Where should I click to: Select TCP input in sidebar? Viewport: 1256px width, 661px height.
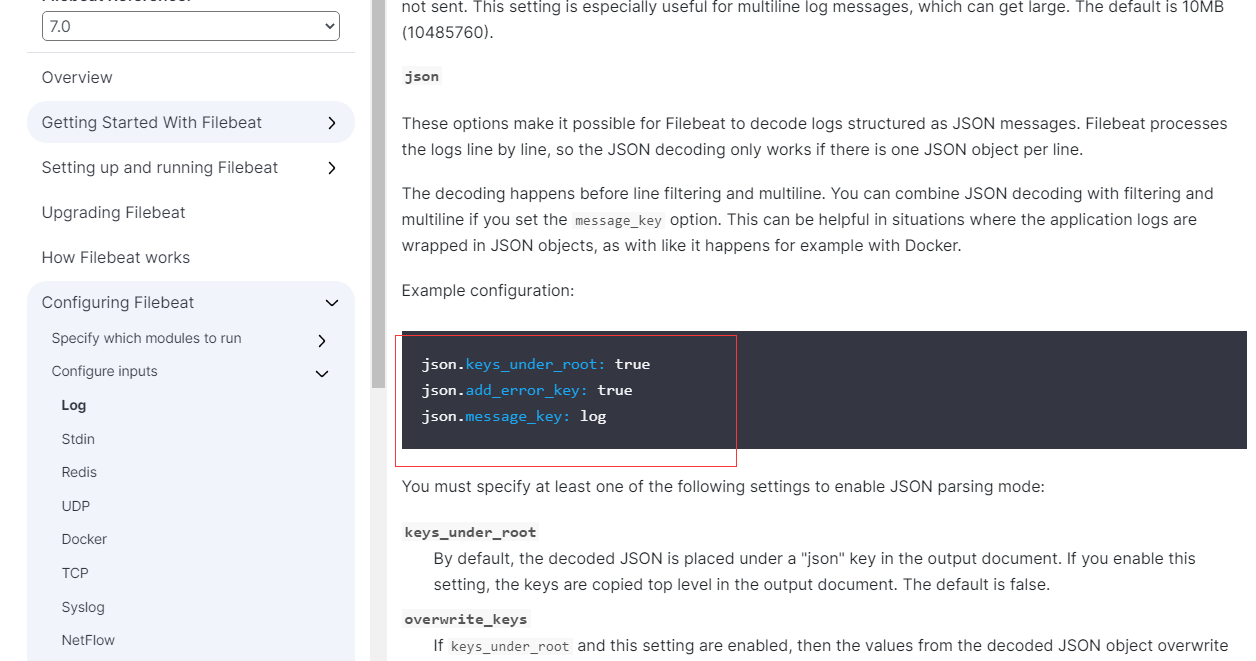(75, 573)
